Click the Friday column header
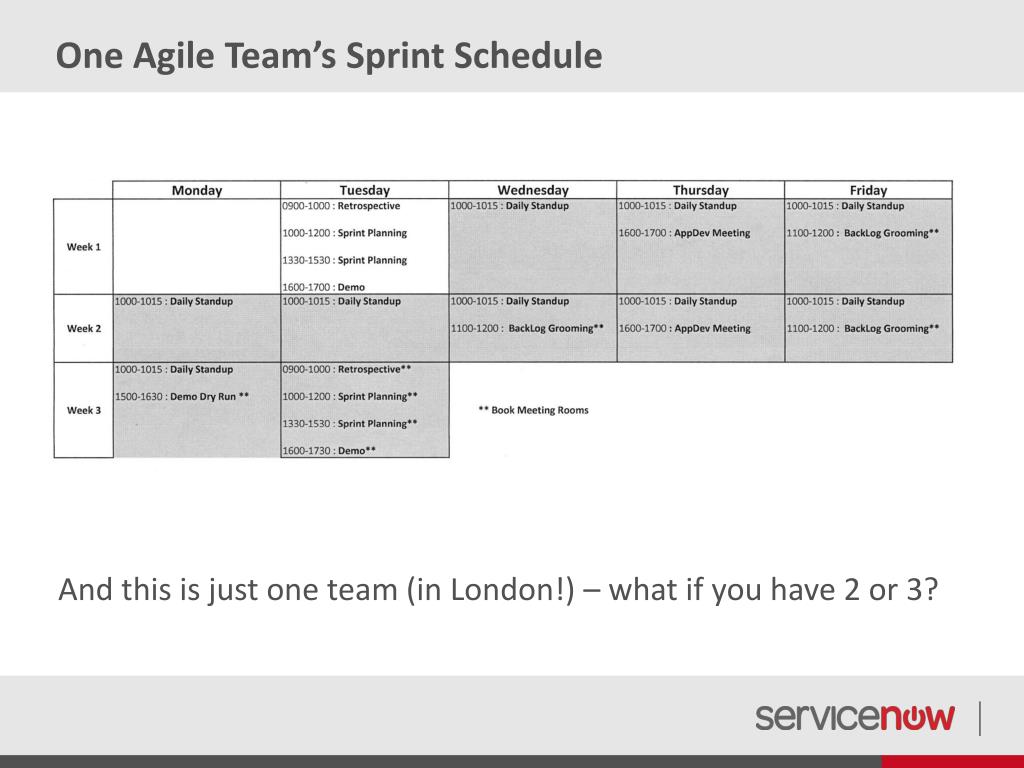Screen dimensions: 1024x768 pyautogui.click(x=868, y=190)
